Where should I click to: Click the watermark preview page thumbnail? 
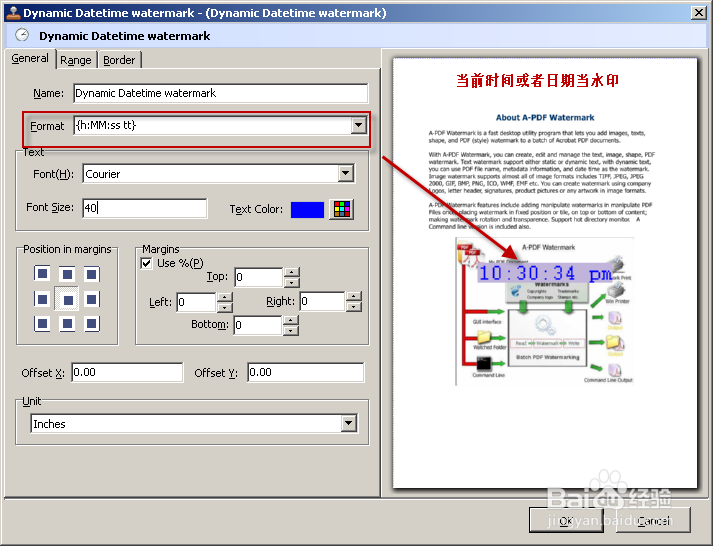coord(545,273)
